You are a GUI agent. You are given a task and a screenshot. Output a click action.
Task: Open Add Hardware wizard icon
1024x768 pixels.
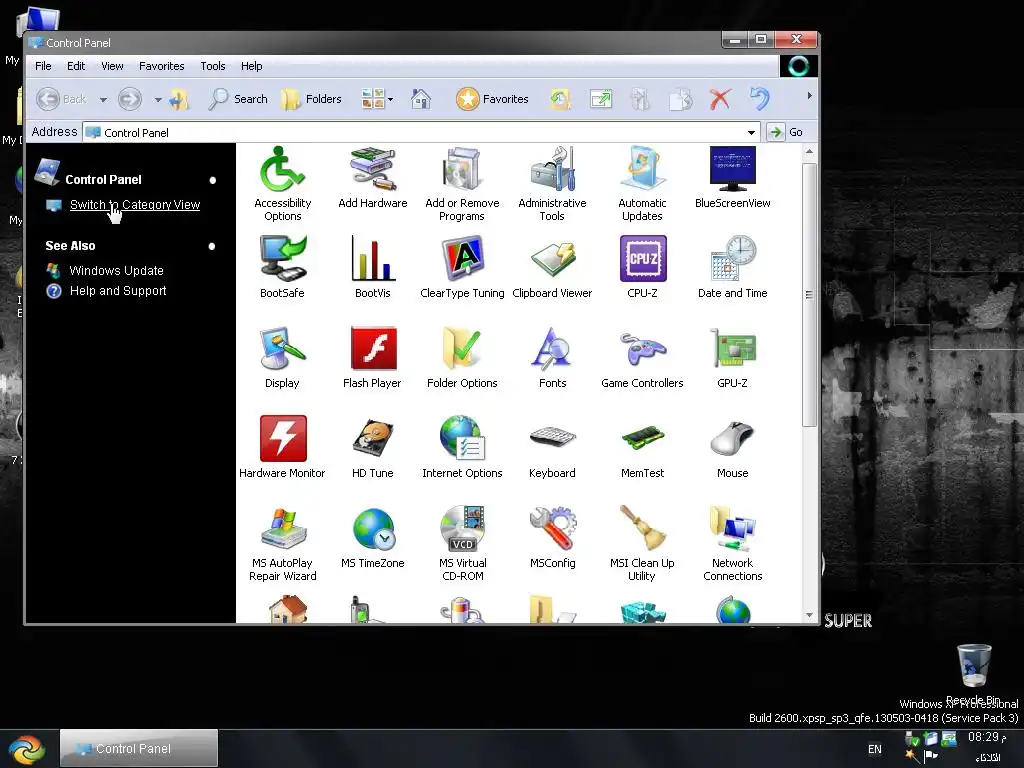pos(372,178)
